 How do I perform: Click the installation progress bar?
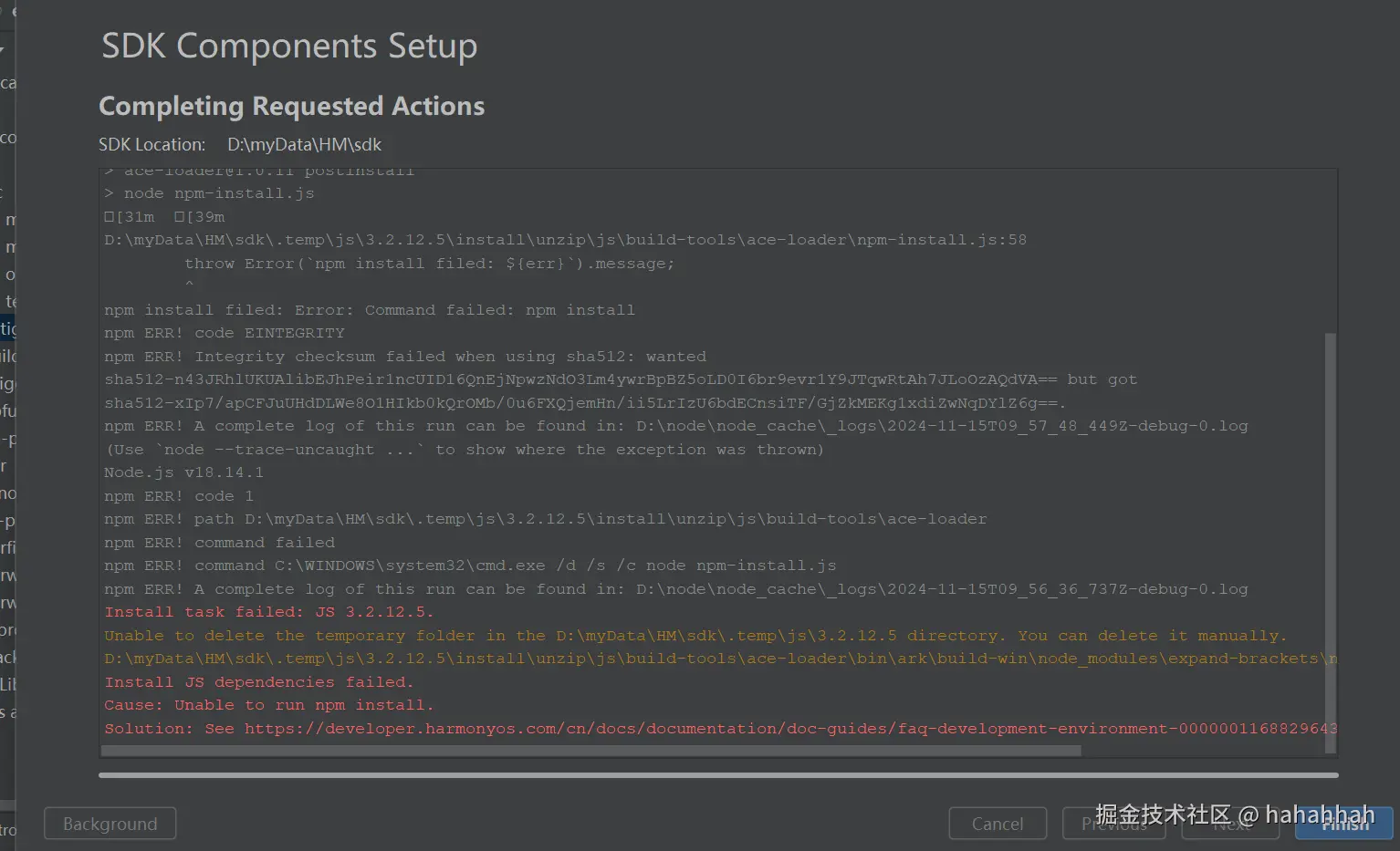(718, 775)
